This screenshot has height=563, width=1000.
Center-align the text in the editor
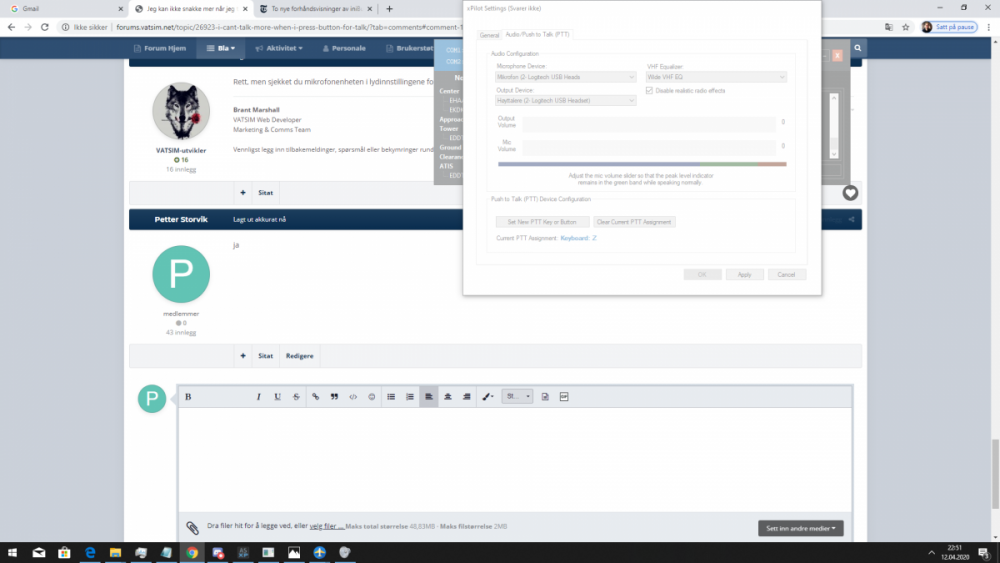447,397
